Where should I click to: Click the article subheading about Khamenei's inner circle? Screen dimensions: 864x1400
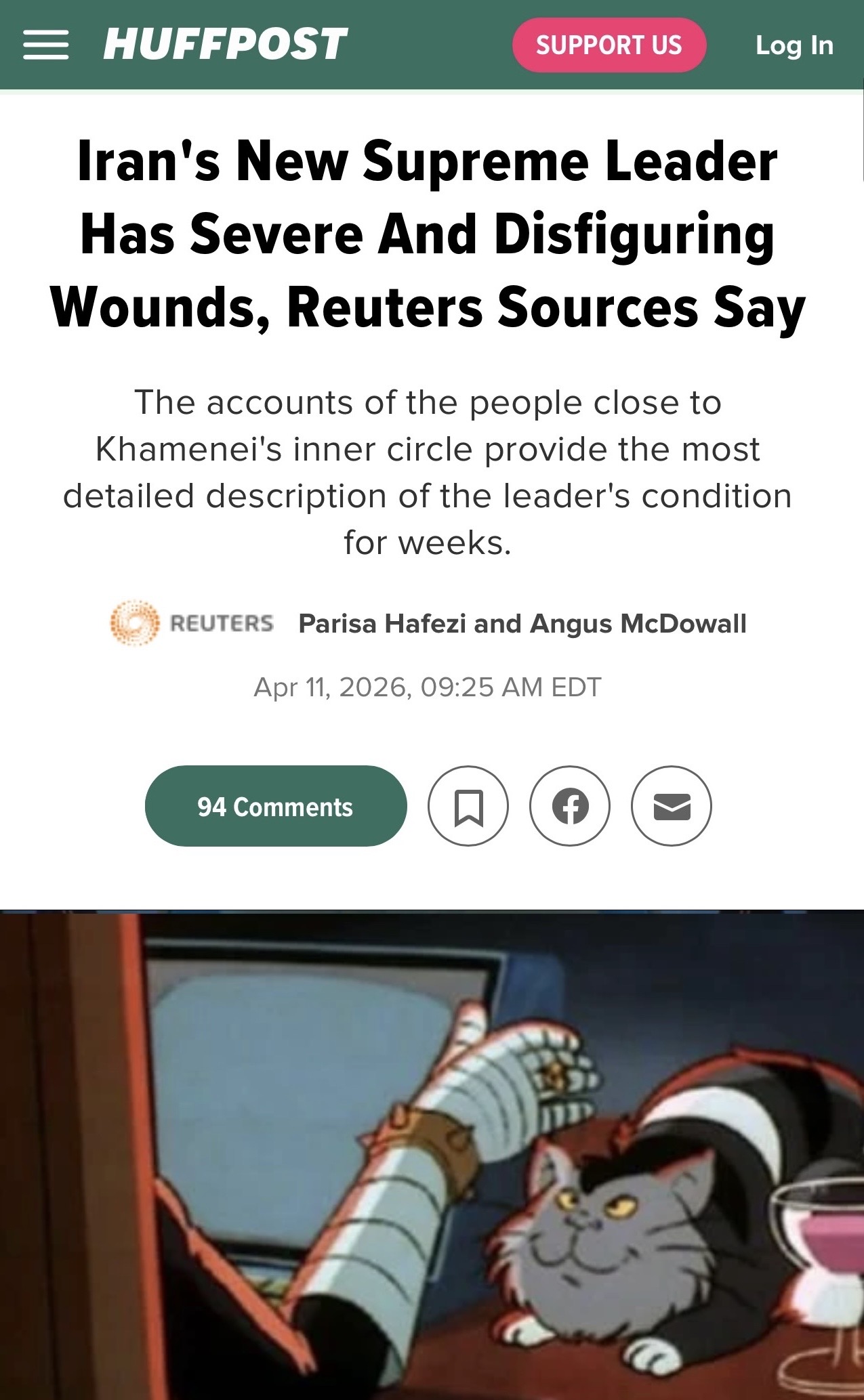click(428, 472)
